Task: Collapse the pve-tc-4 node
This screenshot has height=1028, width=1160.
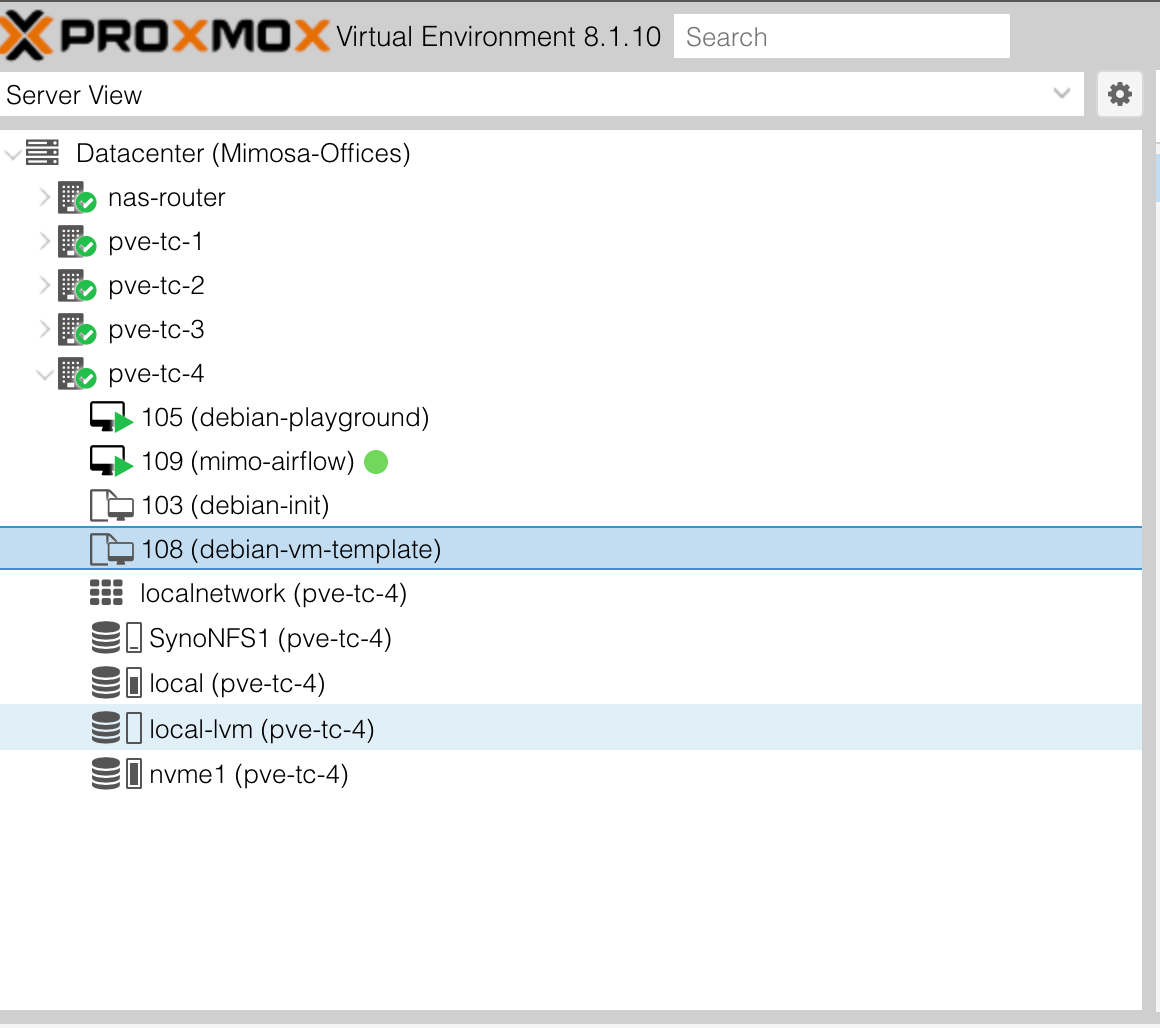Action: pos(45,374)
